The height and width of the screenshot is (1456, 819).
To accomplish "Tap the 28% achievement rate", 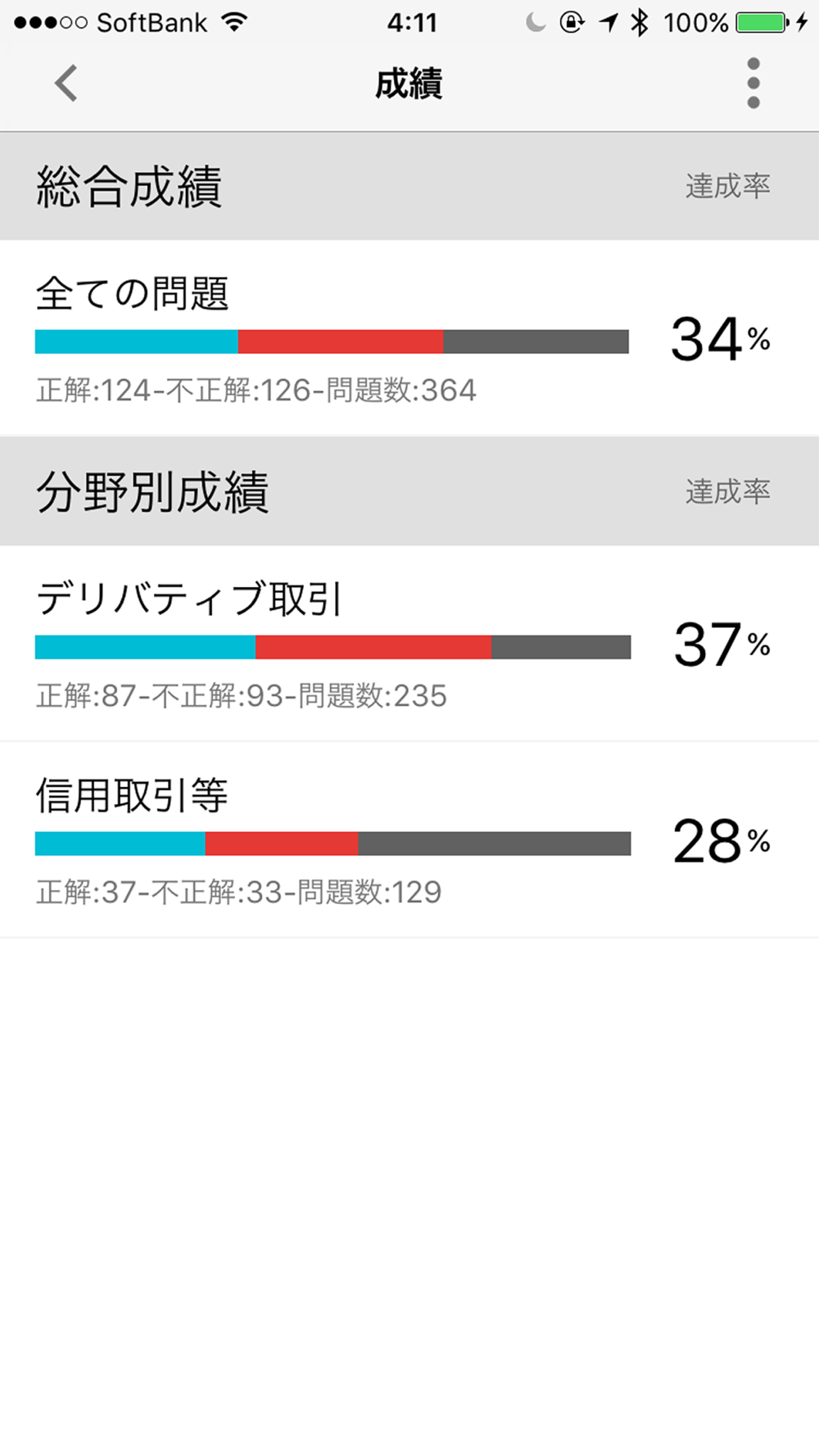I will 721,841.
